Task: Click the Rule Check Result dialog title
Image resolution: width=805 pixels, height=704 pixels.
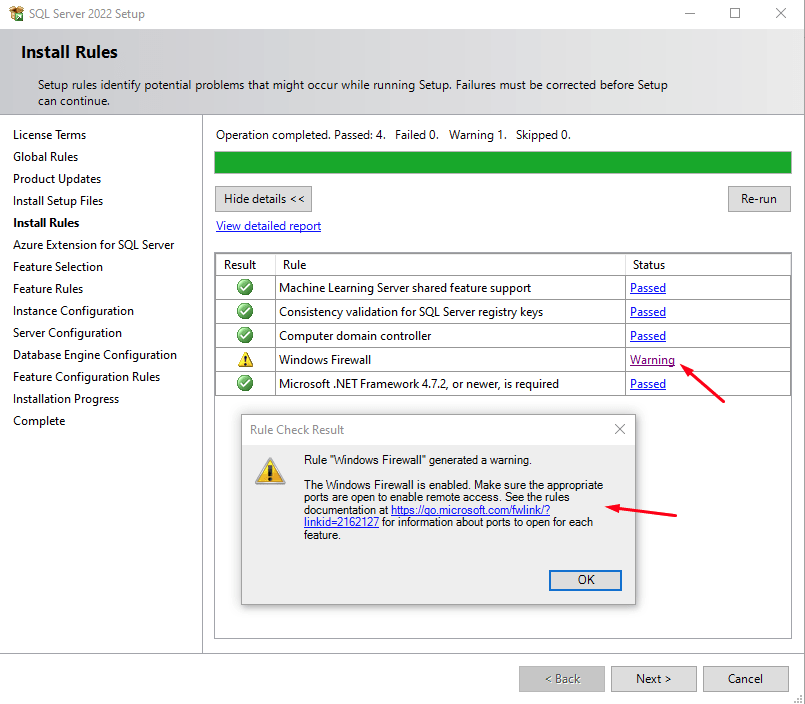Action: (297, 430)
